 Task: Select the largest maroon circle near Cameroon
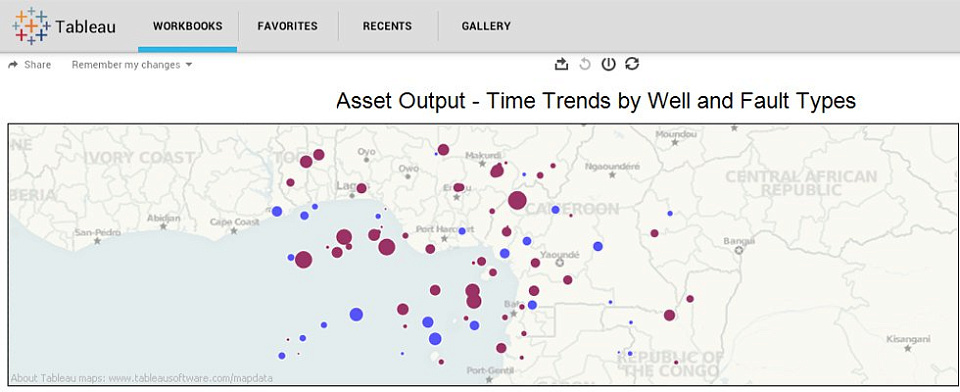517,200
